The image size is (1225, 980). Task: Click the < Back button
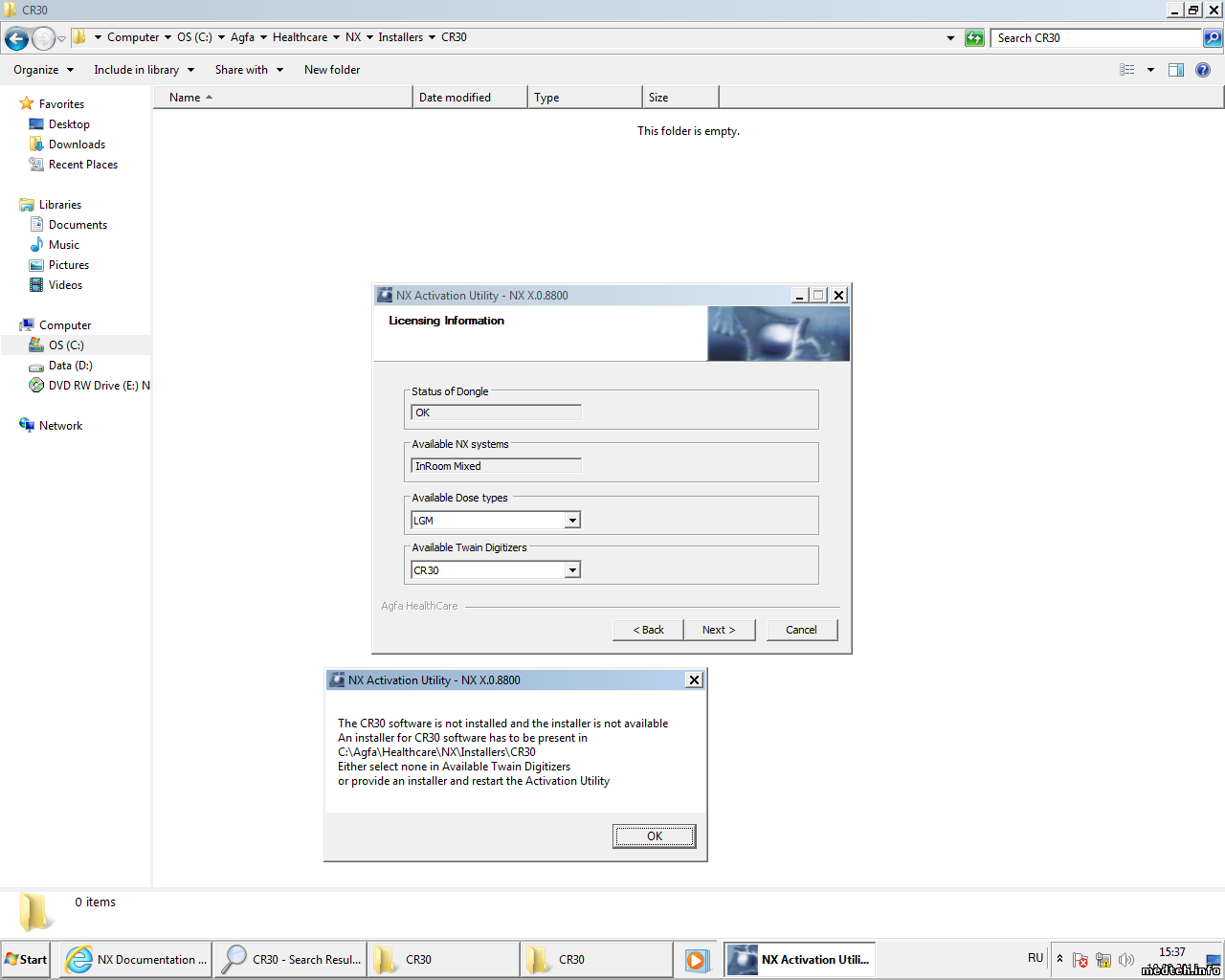coord(648,630)
